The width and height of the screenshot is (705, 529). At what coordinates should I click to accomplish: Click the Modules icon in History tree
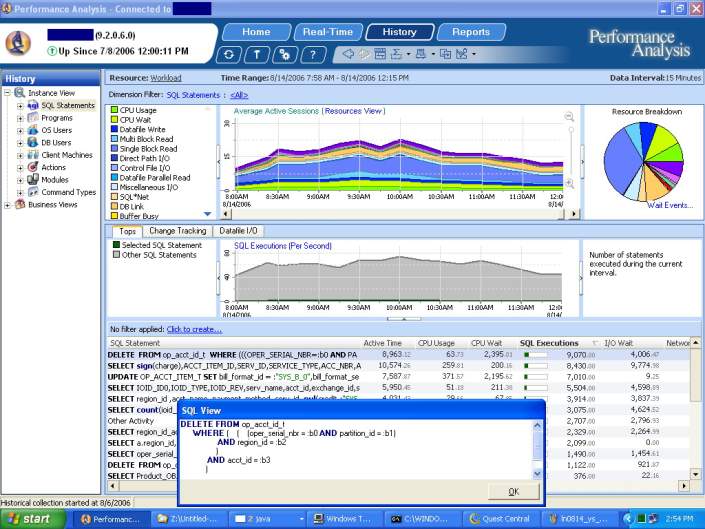tap(32, 180)
